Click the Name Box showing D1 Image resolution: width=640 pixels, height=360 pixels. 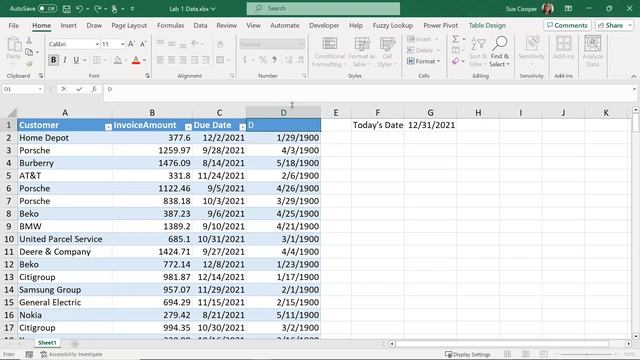point(22,89)
